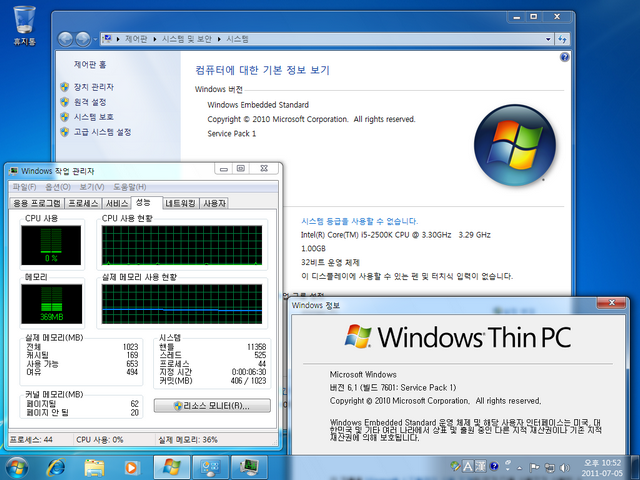Click the 제어판 breadcrumb in the address bar
The height and width of the screenshot is (480, 640).
(136, 39)
